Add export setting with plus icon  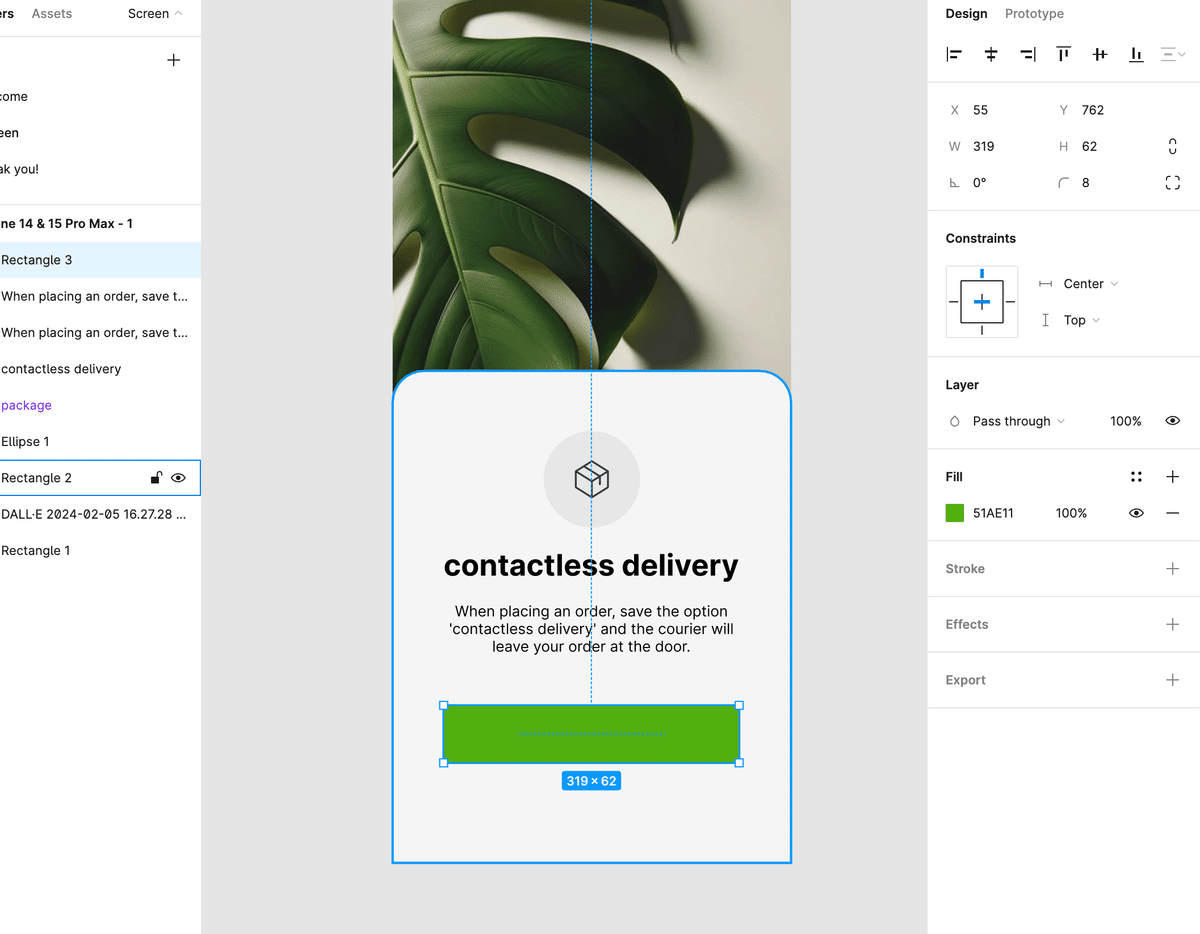(x=1173, y=680)
